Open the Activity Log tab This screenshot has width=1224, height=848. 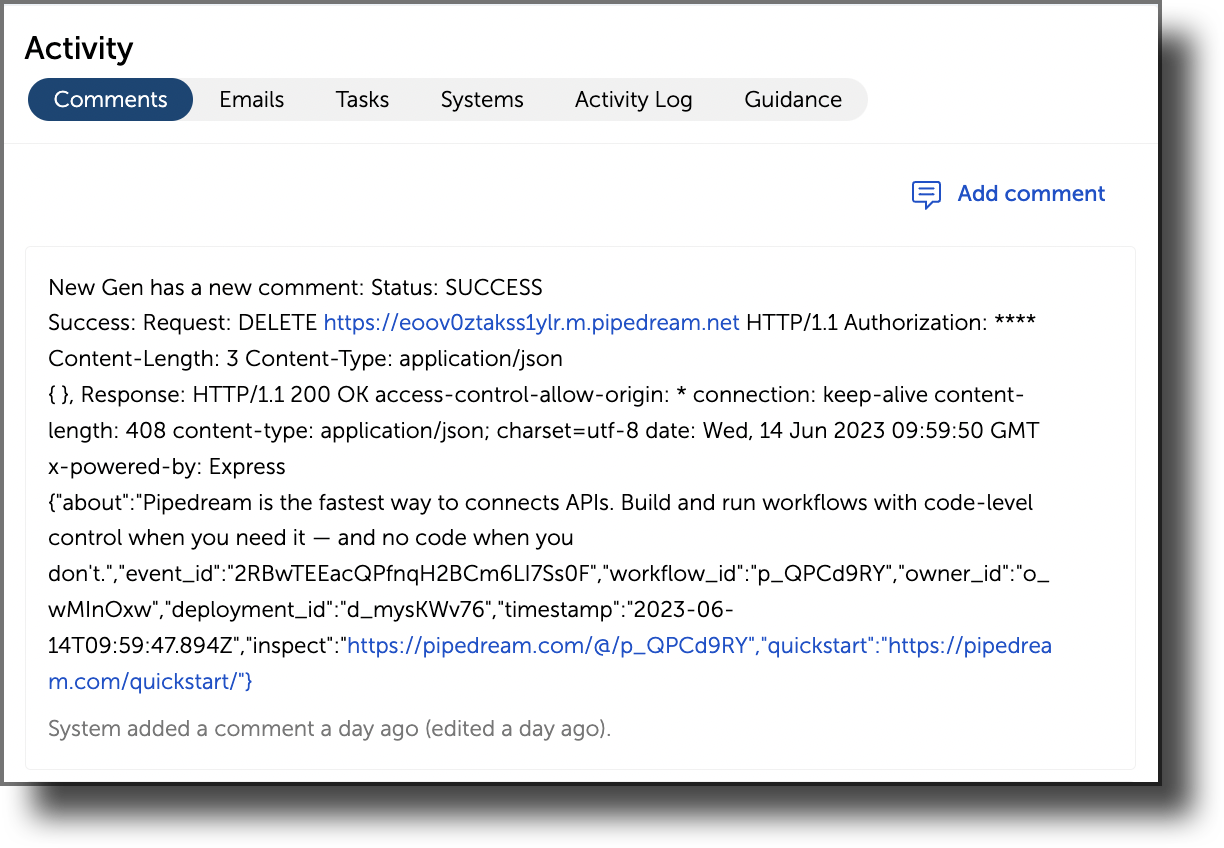tap(633, 99)
